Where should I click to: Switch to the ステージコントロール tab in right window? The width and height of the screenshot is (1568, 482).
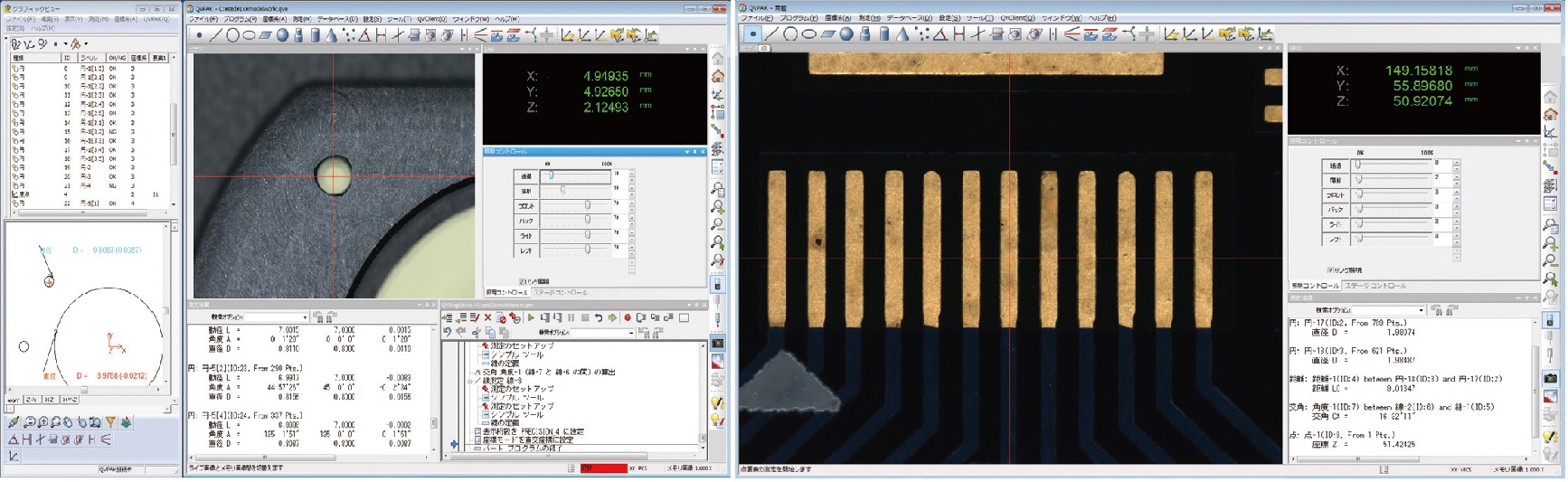click(x=1374, y=286)
